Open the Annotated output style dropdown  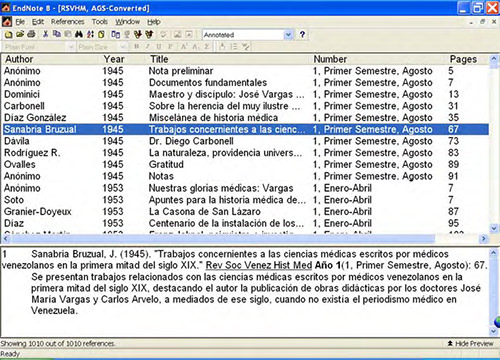(x=288, y=35)
